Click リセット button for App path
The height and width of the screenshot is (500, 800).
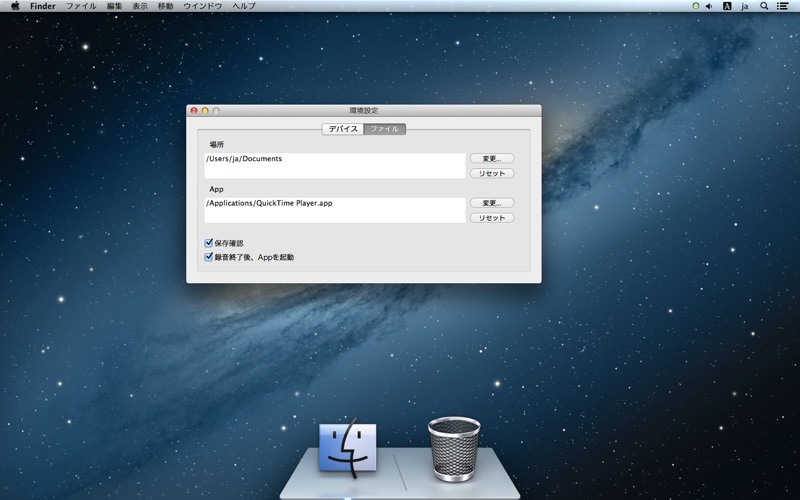(x=492, y=218)
